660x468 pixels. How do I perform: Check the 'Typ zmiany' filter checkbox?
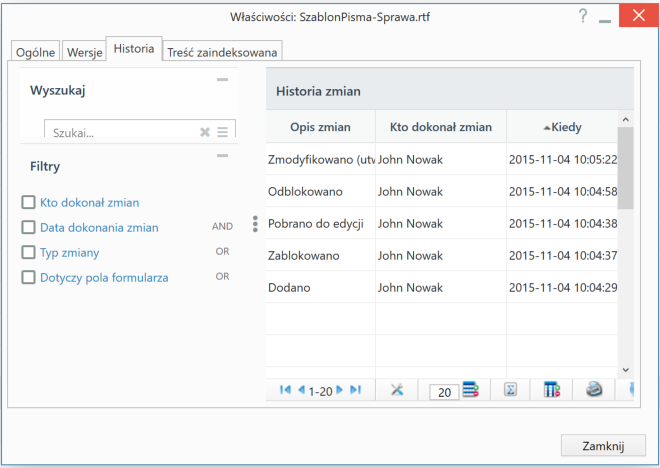pos(28,252)
